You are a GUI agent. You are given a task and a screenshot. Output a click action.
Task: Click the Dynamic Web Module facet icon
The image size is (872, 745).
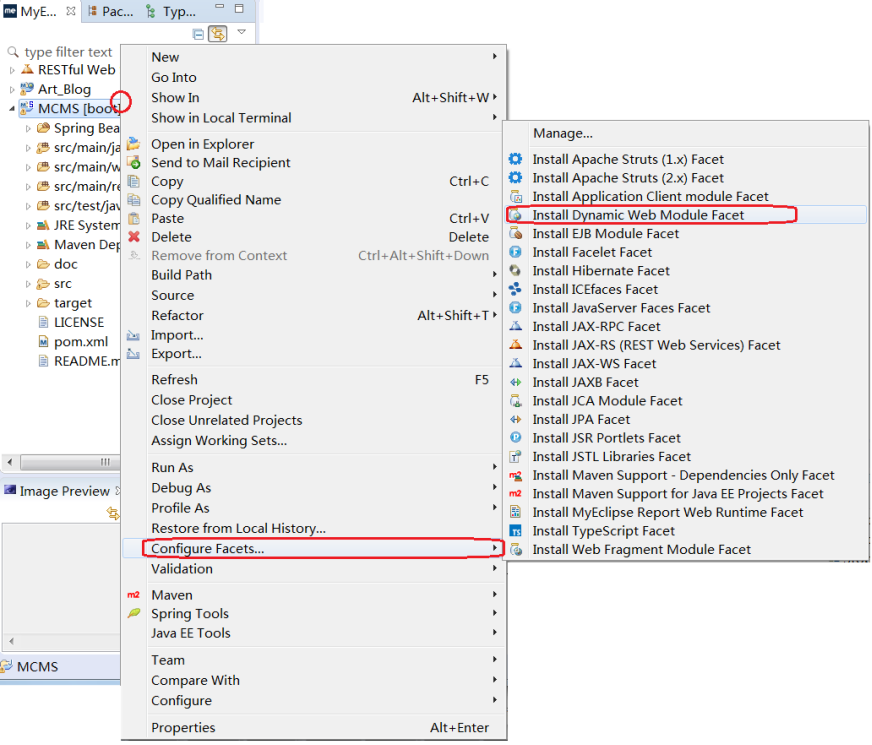tap(516, 215)
